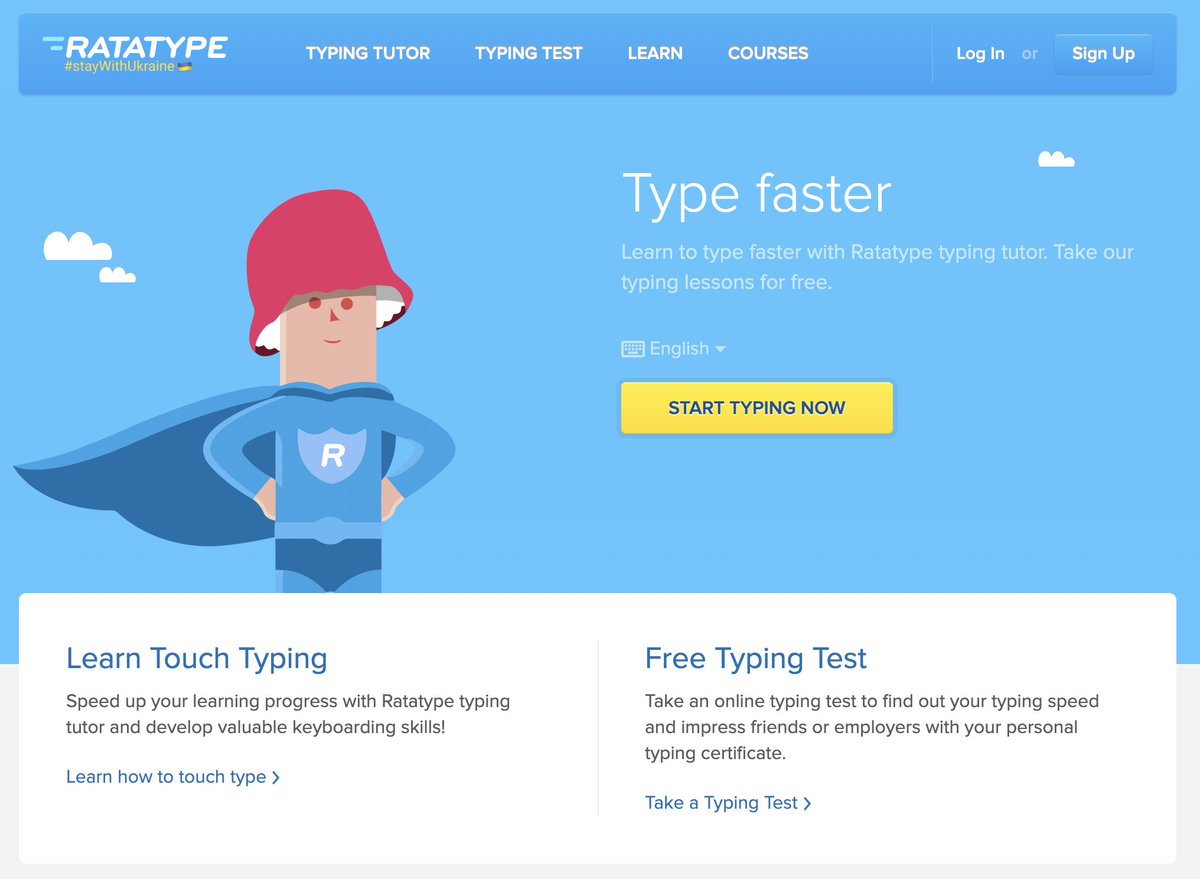Click the Ratatype logo
Screen dimensions: 1200x879
point(135,46)
